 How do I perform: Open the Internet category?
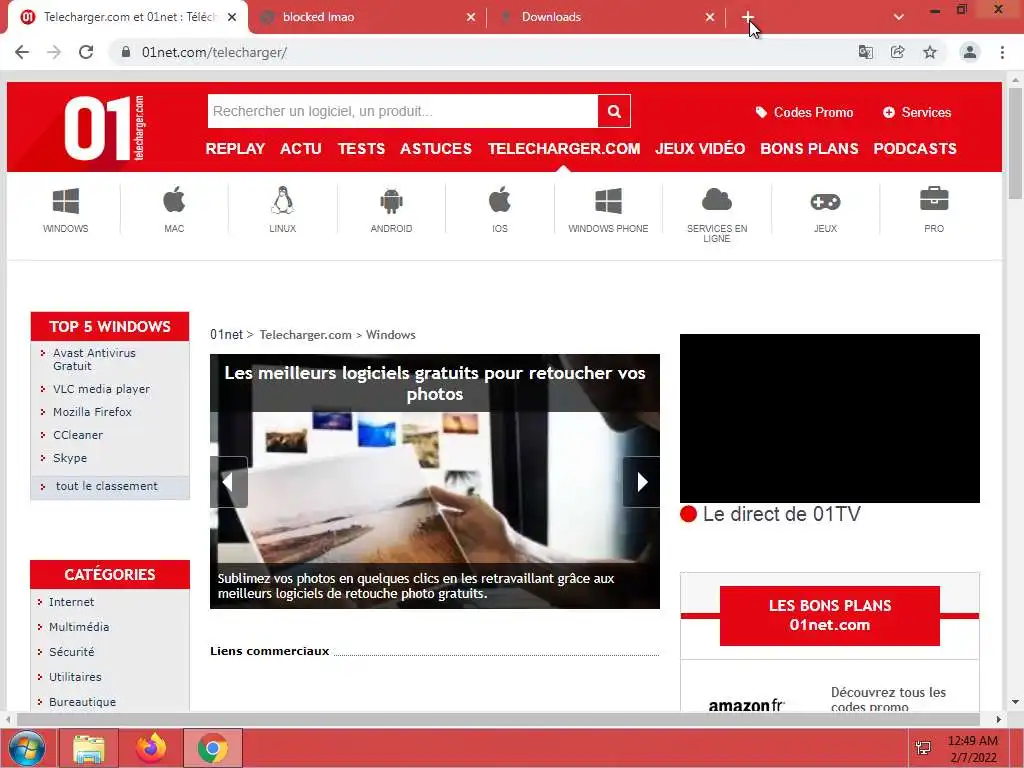click(x=71, y=602)
